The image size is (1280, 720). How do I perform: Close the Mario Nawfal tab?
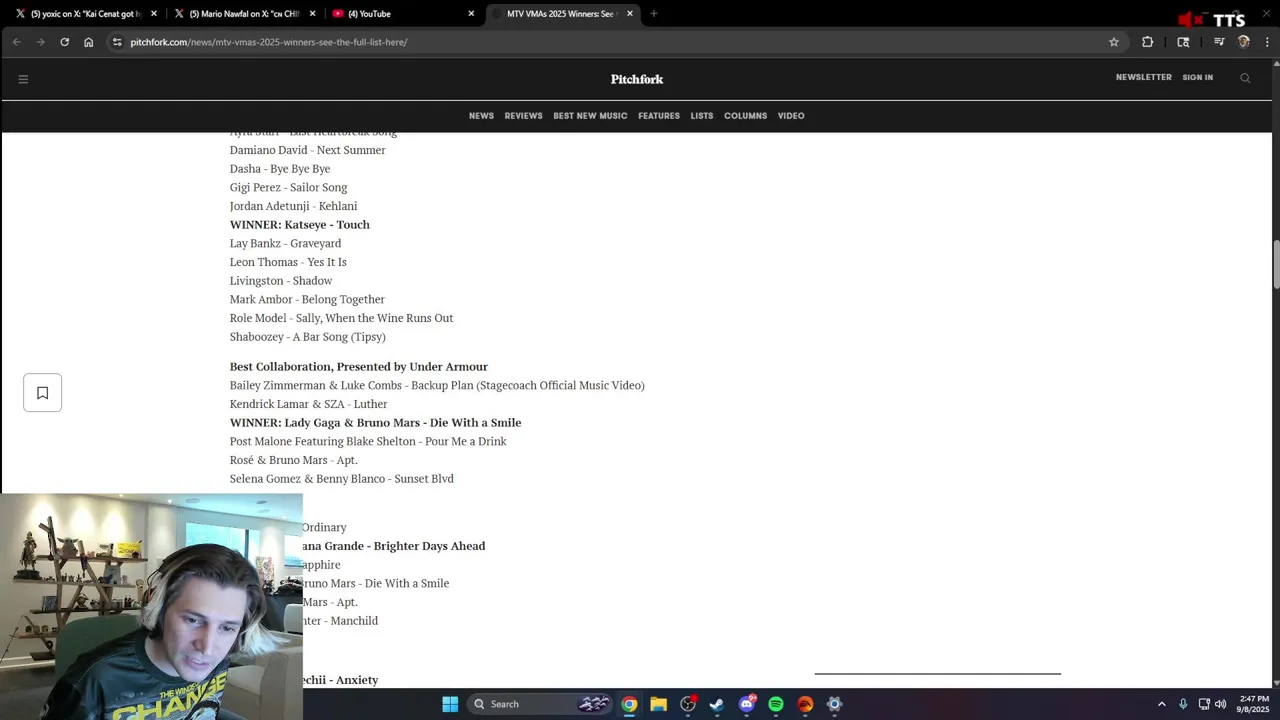pyautogui.click(x=313, y=14)
